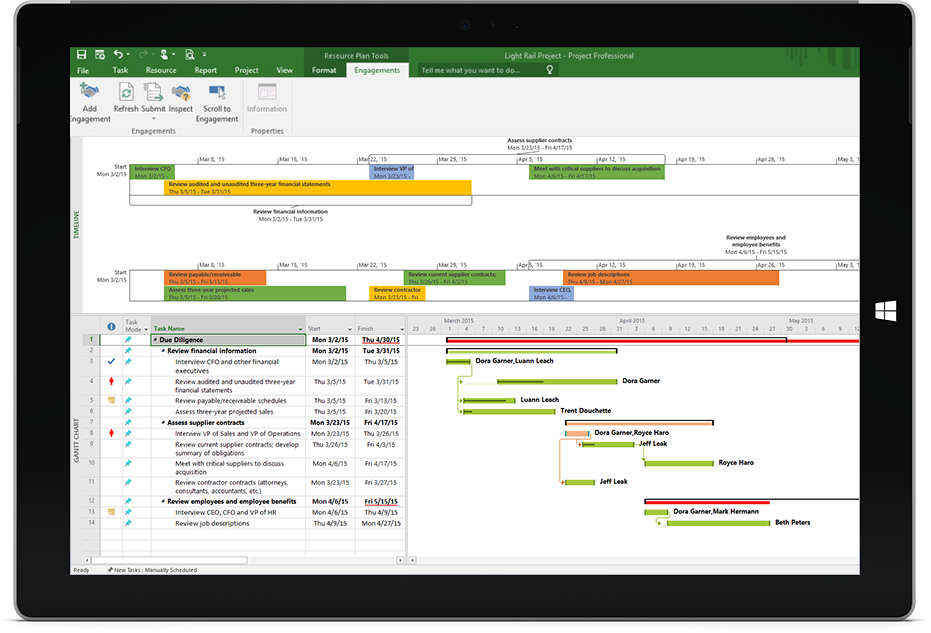Click the task table scroll left arrow

tap(87, 560)
